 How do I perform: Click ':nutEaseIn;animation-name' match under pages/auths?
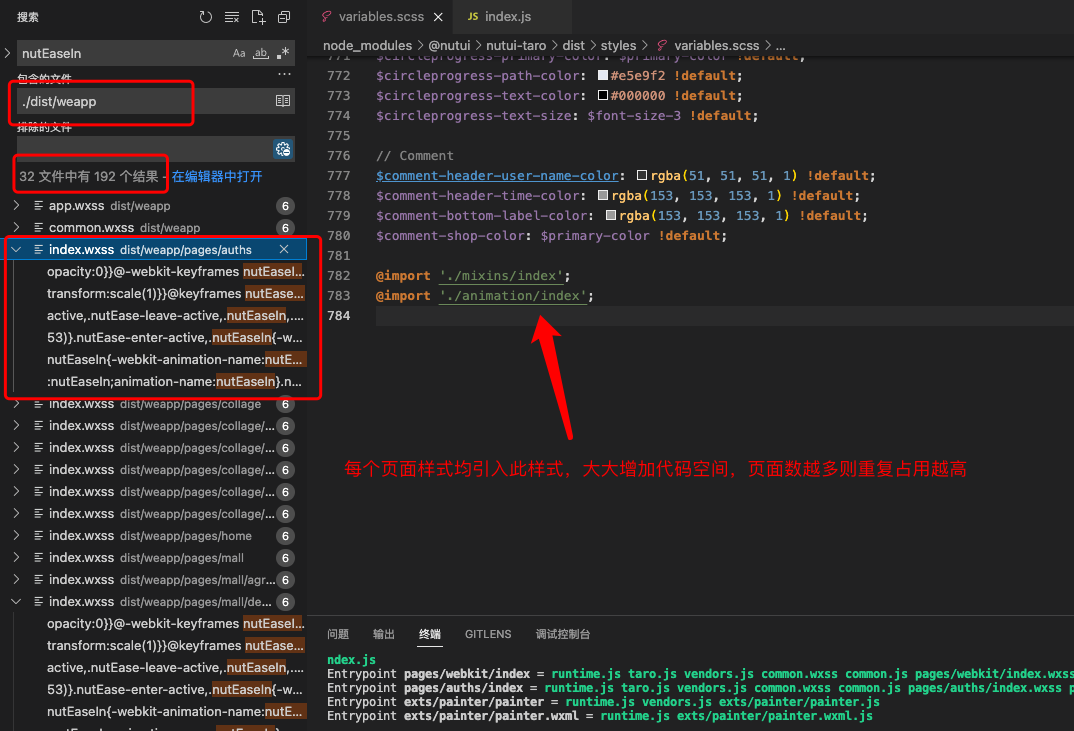[x=175, y=382]
